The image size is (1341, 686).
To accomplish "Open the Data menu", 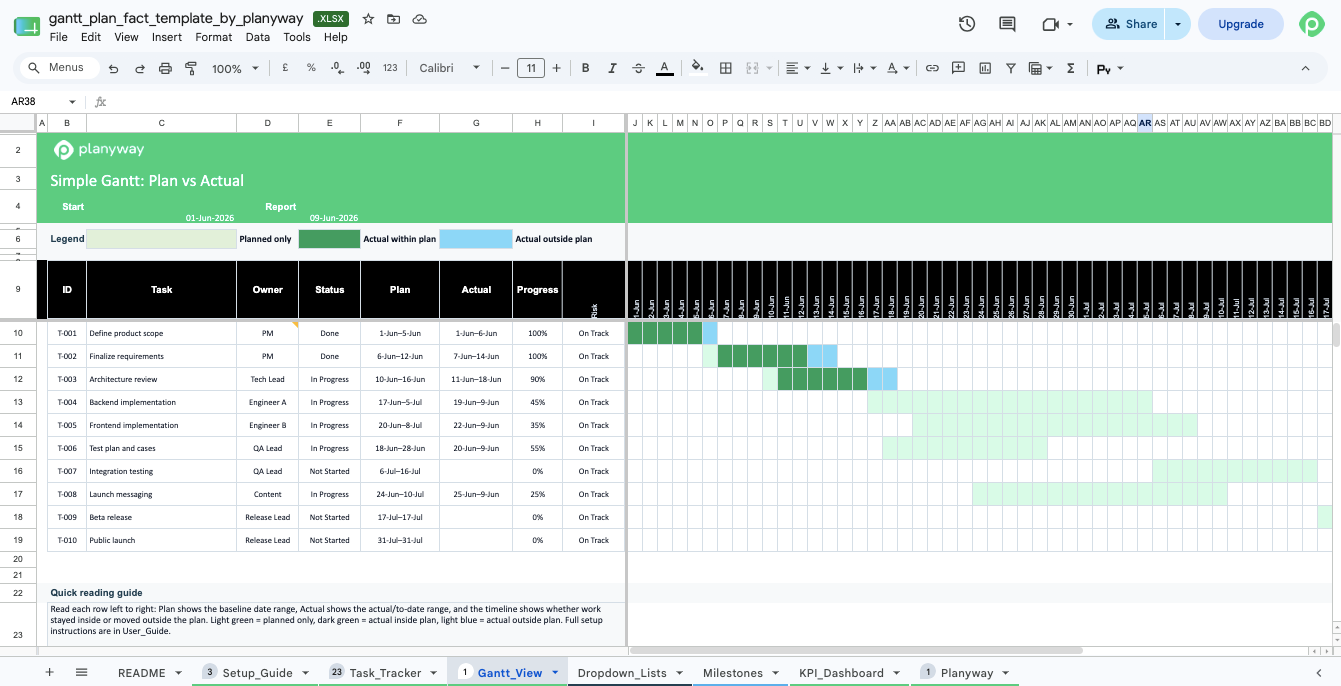I will [258, 37].
